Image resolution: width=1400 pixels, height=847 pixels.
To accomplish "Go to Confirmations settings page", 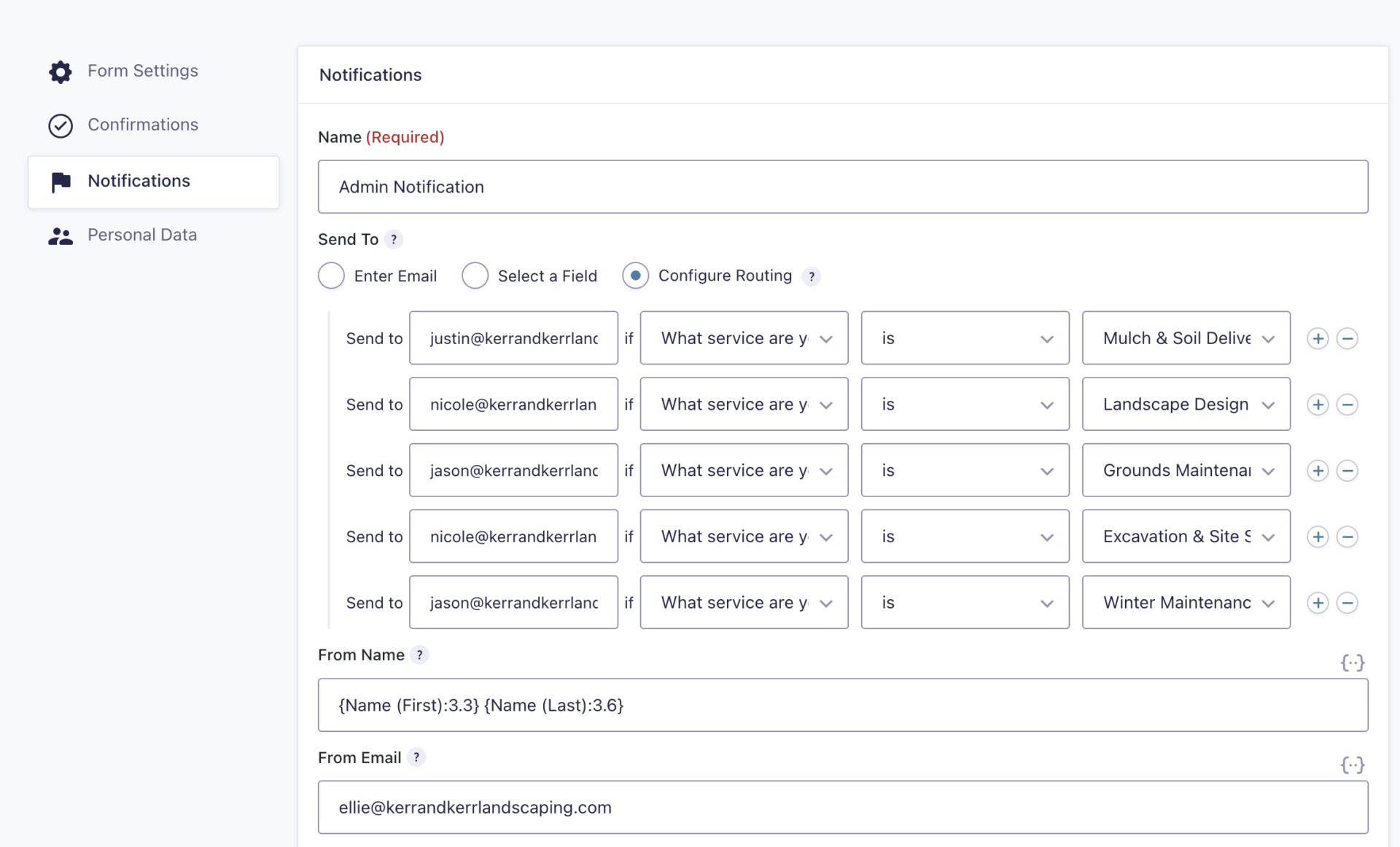I will [142, 125].
